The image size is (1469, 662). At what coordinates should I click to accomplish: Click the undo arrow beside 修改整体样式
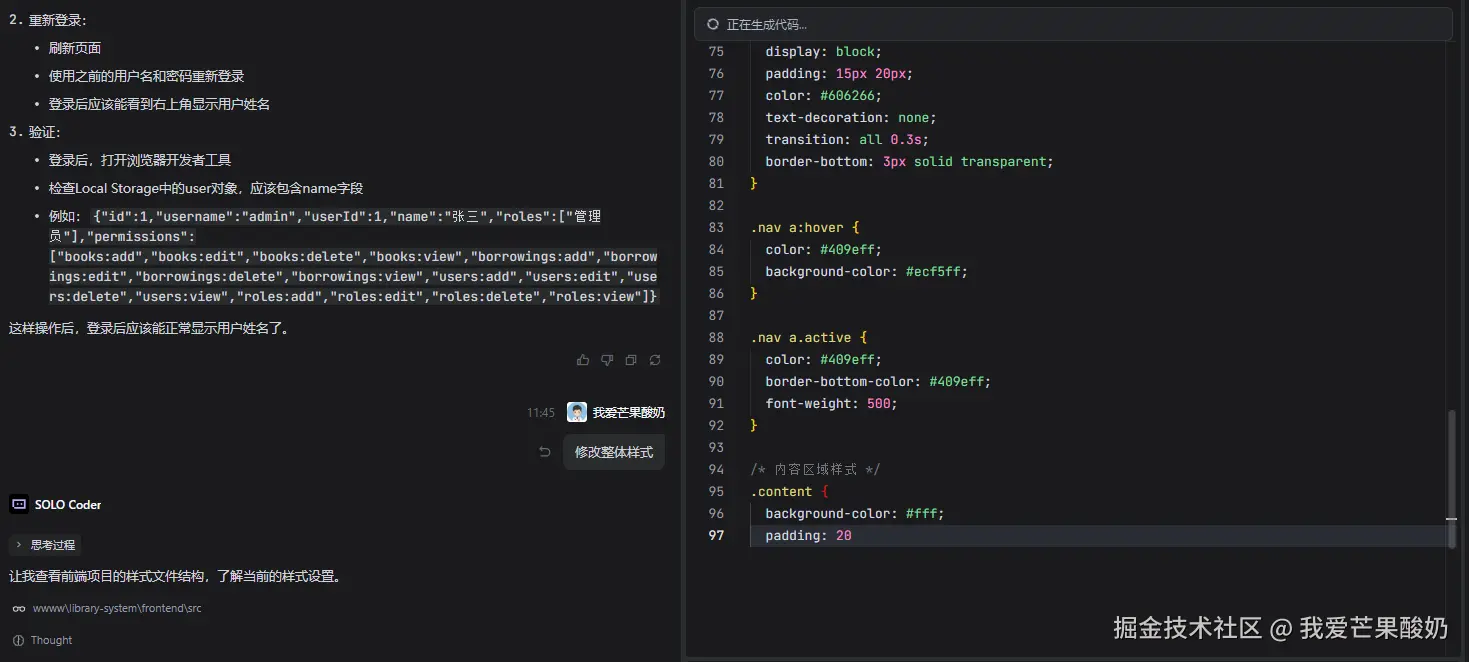click(x=545, y=452)
